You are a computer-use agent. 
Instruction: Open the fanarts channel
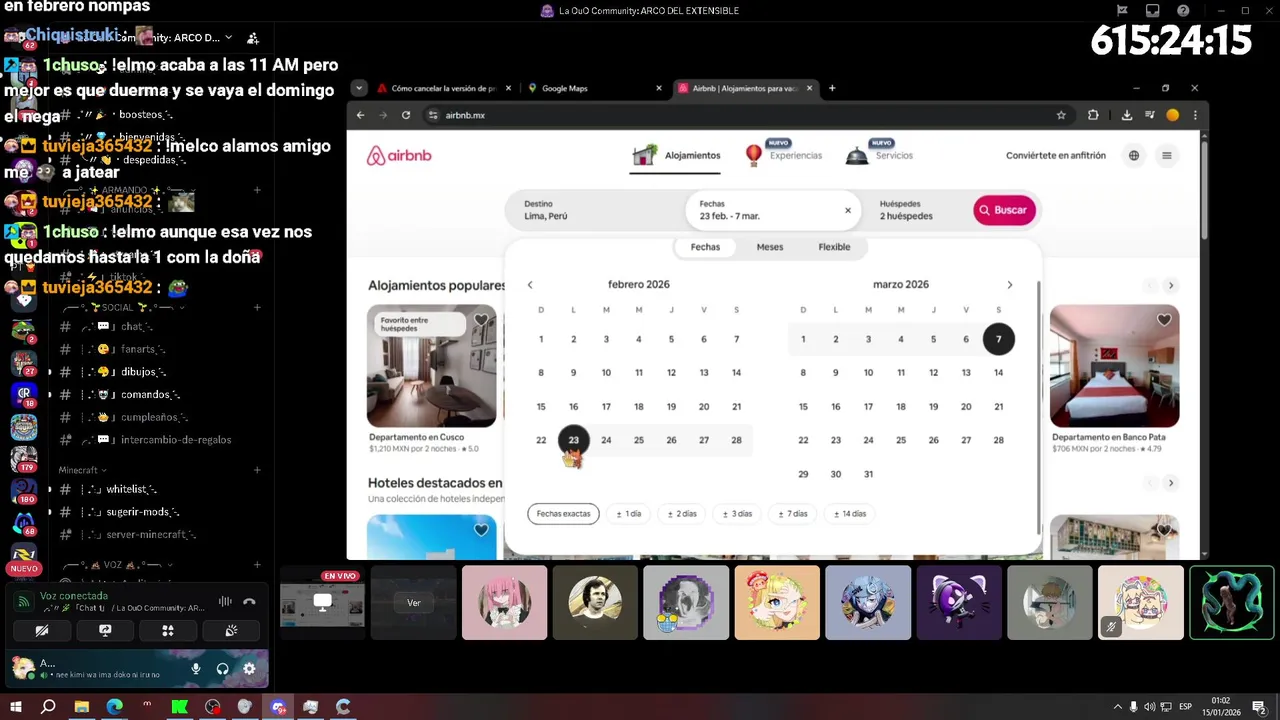(x=138, y=349)
